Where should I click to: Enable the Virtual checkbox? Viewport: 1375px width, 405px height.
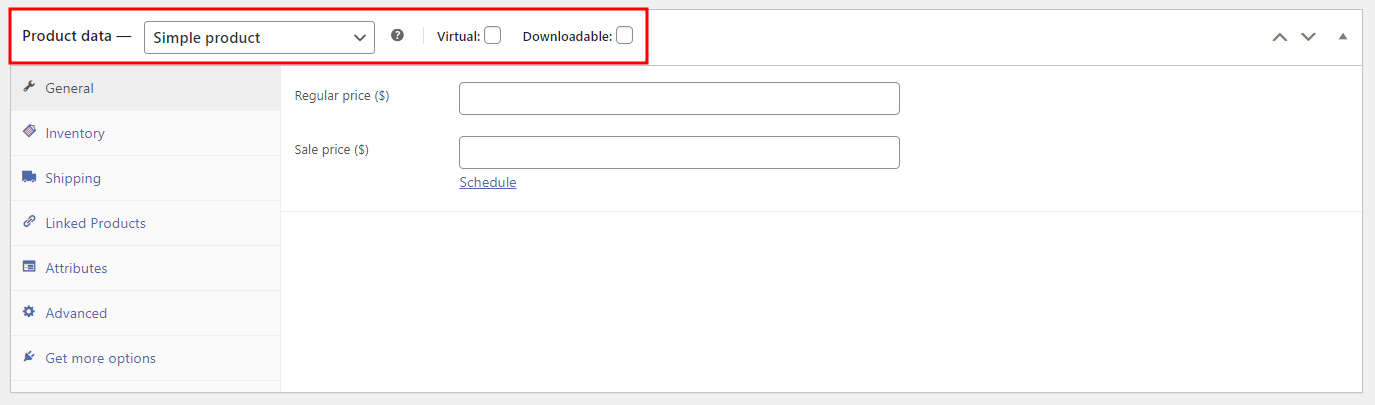pos(492,36)
